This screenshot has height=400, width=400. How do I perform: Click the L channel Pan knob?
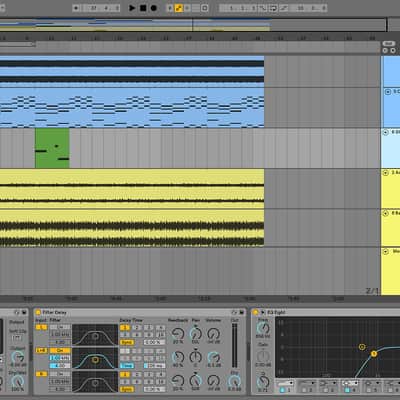(196, 334)
